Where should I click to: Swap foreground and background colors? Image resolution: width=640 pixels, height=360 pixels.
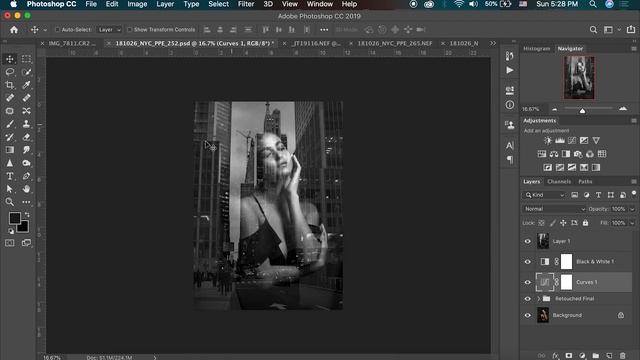pos(27,214)
